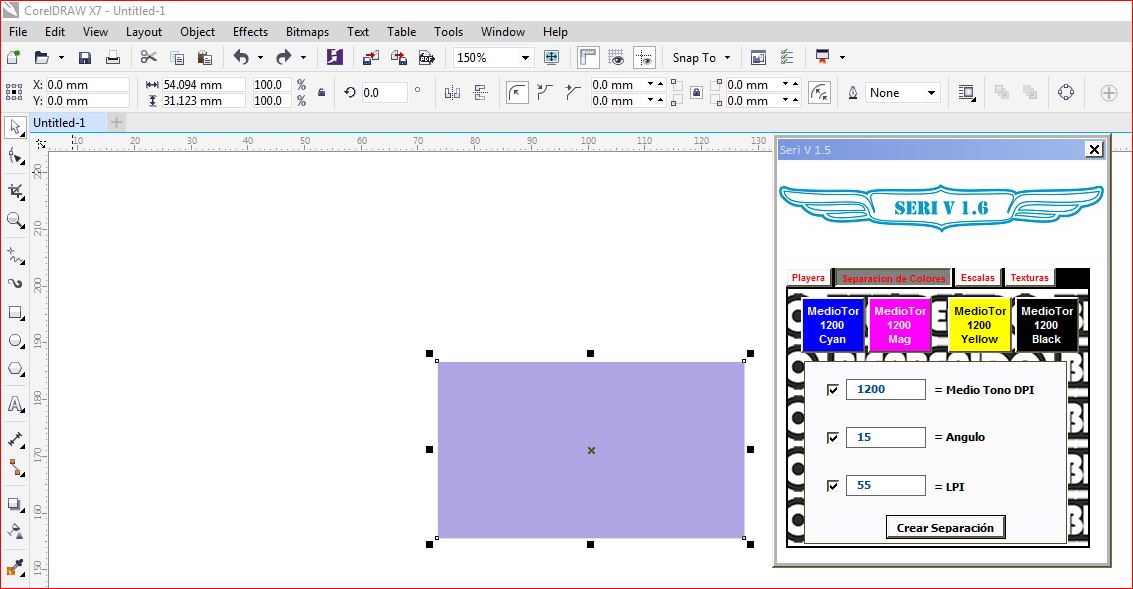Viewport: 1133px width, 589px height.
Task: Click the LPI field showing 55
Action: pyautogui.click(x=886, y=486)
